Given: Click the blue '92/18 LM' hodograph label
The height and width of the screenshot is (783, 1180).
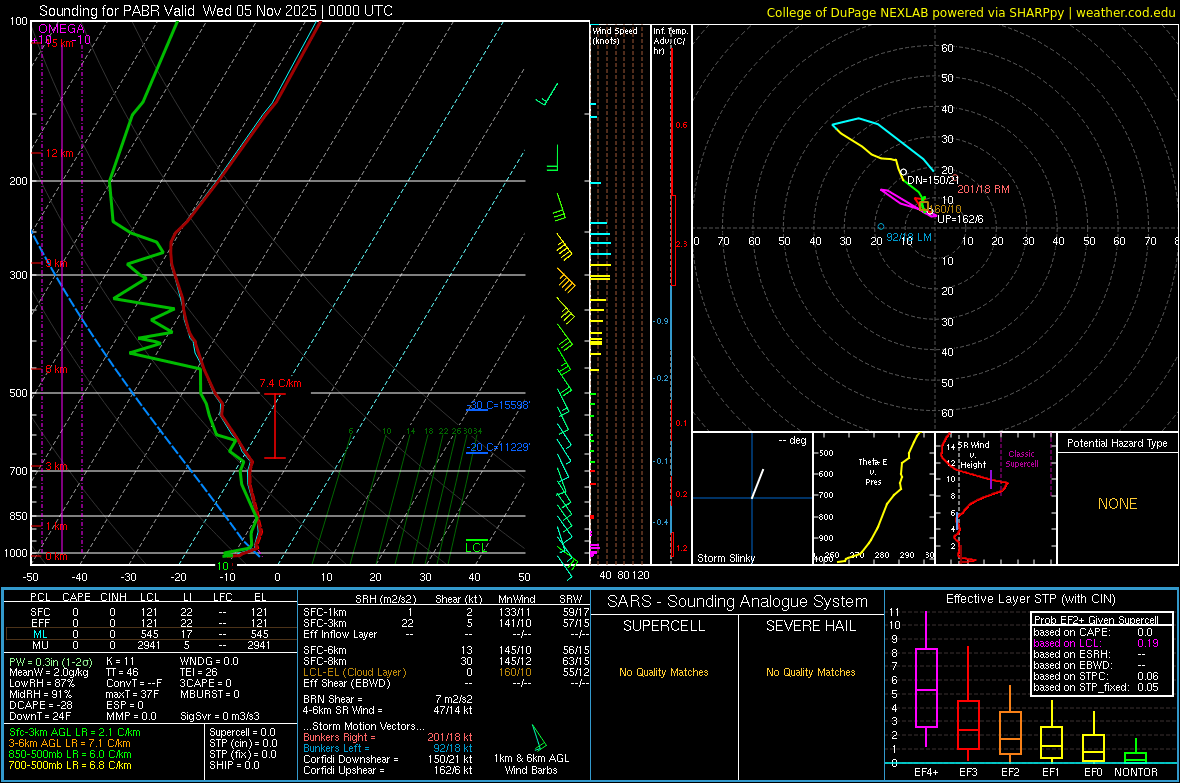Looking at the screenshot, I should tap(908, 237).
